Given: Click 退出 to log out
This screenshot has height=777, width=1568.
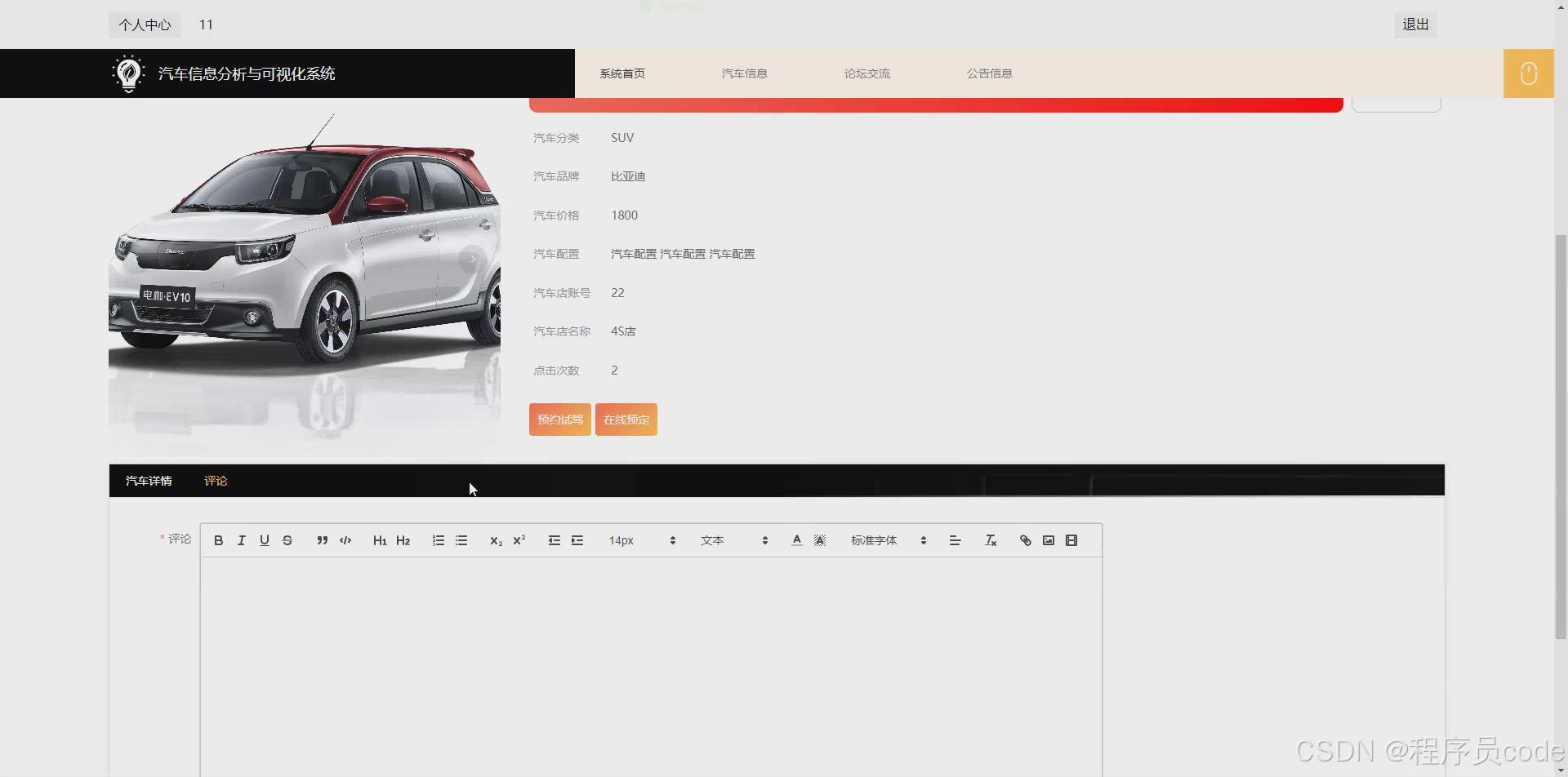Looking at the screenshot, I should point(1415,24).
